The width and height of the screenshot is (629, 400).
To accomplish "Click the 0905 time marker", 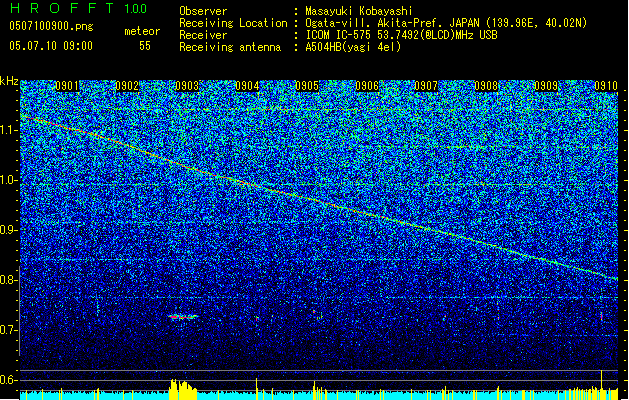I will [307, 86].
